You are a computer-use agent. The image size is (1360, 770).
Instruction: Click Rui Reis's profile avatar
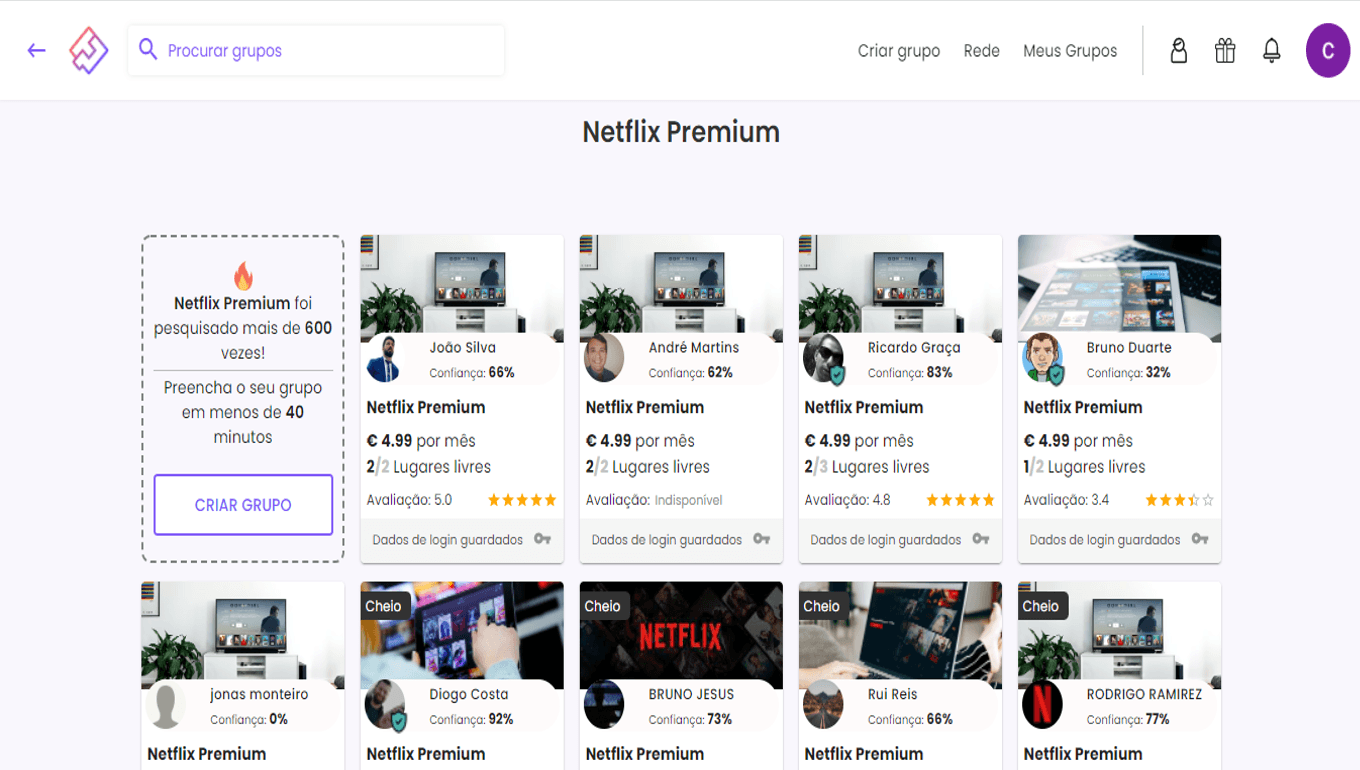pyautogui.click(x=823, y=706)
